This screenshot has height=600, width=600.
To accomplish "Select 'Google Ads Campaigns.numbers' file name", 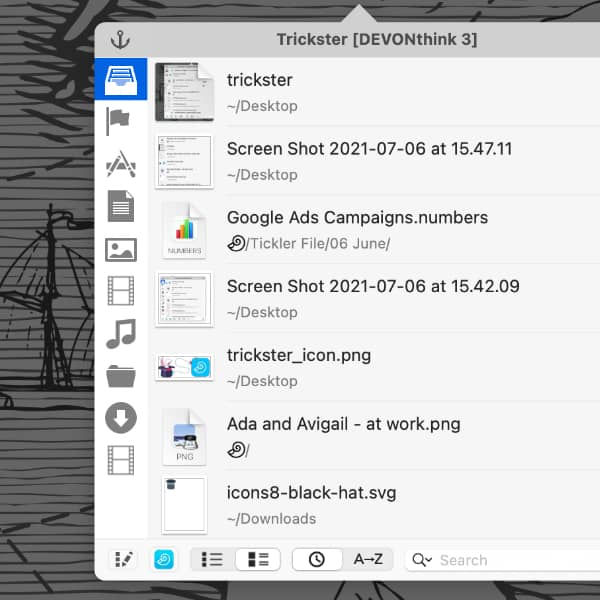I will click(357, 217).
